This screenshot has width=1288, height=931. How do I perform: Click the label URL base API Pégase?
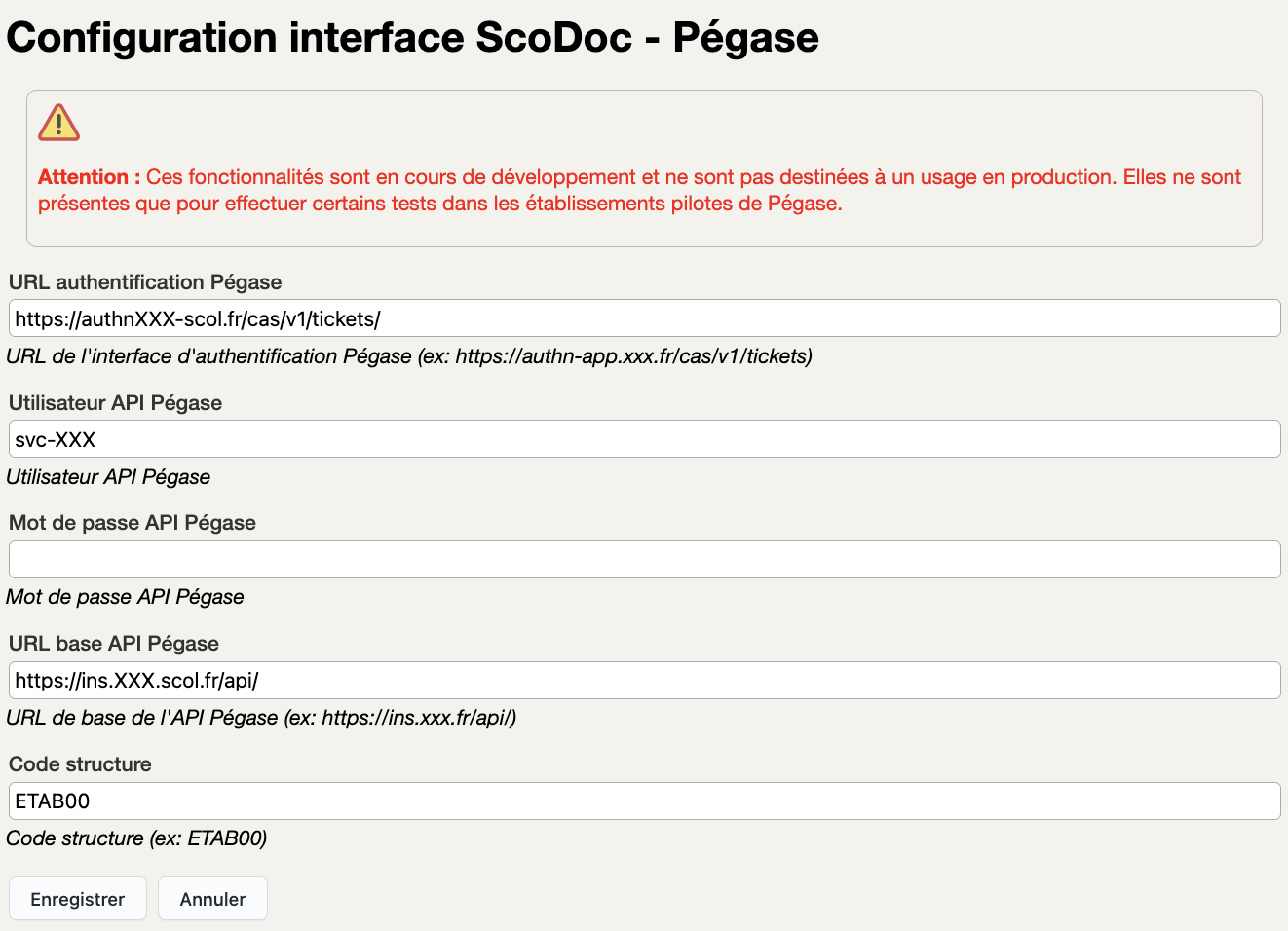(114, 644)
